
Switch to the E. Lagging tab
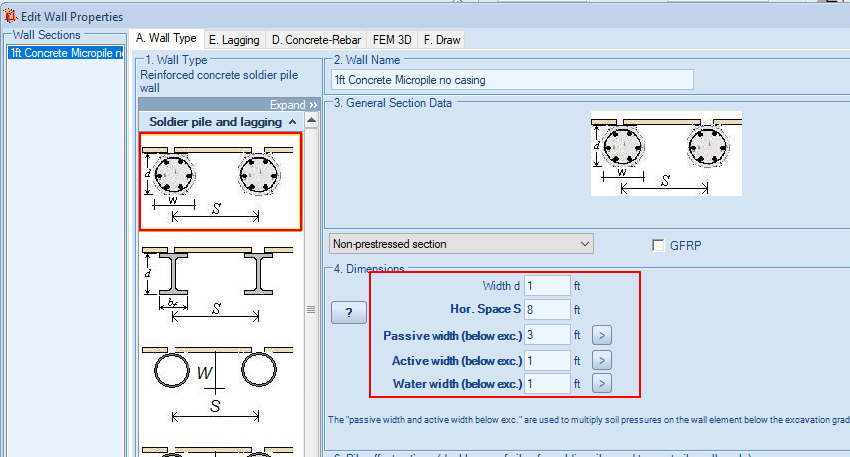[234, 40]
